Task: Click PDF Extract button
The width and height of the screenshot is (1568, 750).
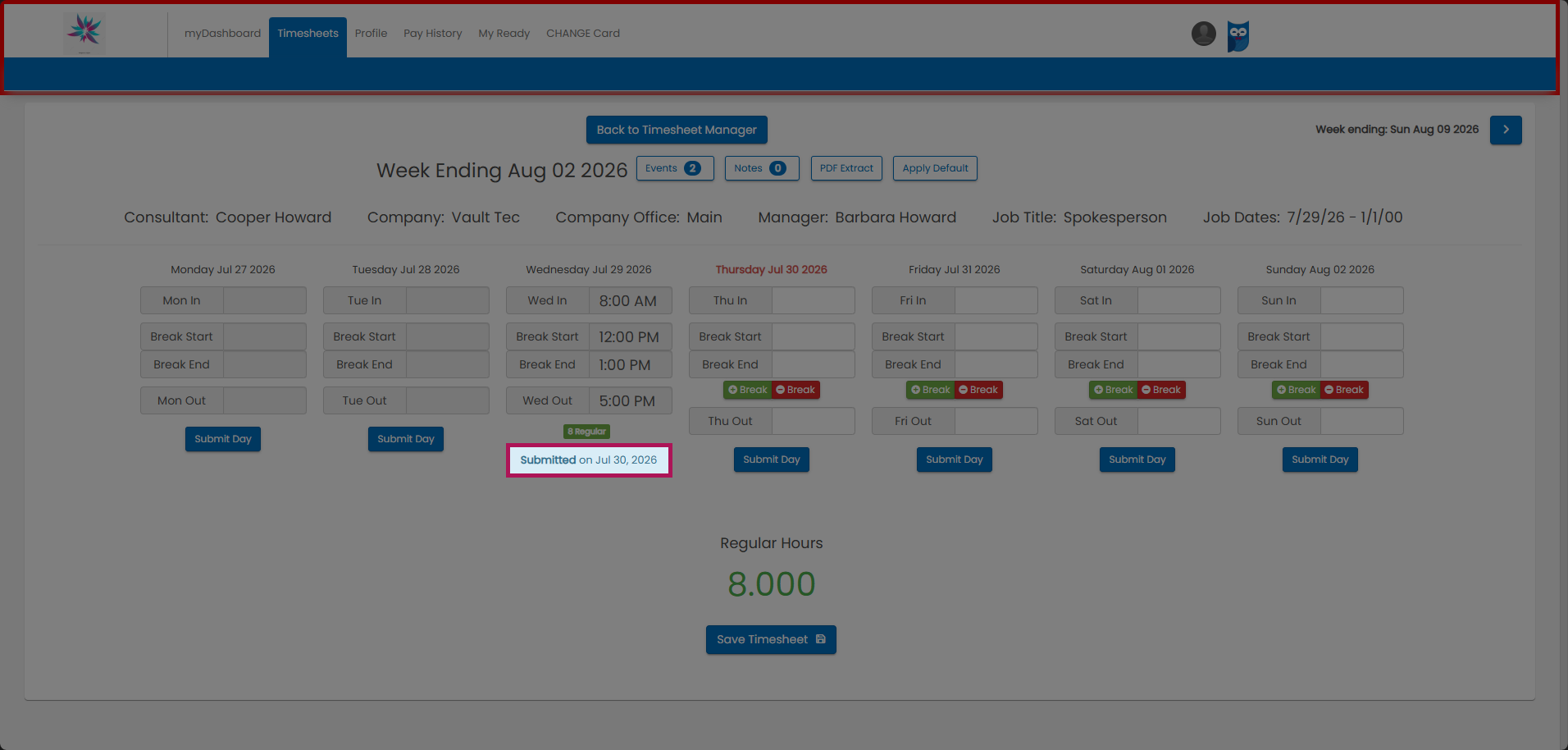Action: [846, 168]
